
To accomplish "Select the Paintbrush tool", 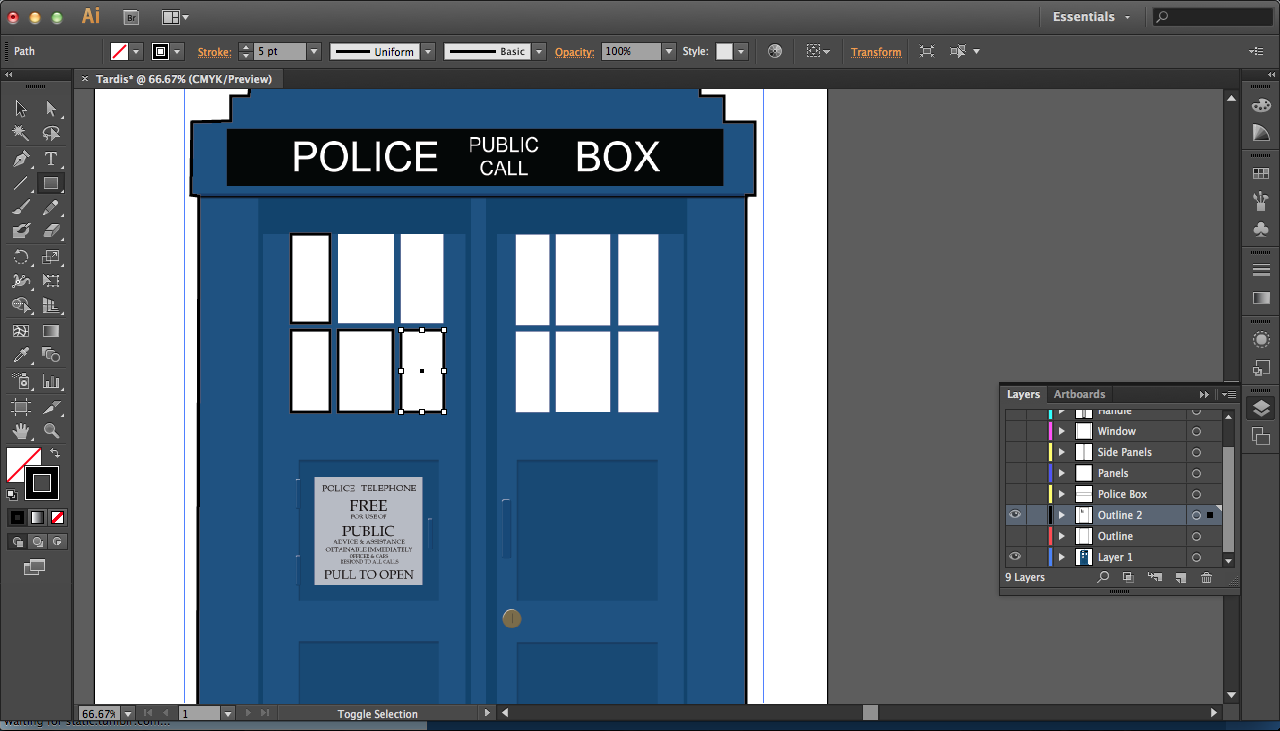I will 21,207.
